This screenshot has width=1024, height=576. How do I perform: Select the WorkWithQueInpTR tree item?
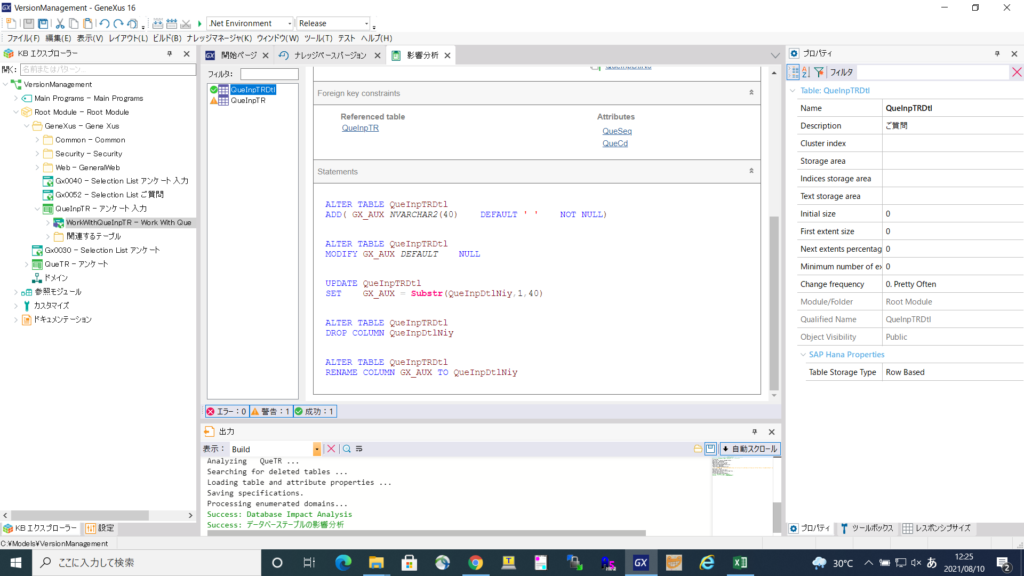(128, 223)
